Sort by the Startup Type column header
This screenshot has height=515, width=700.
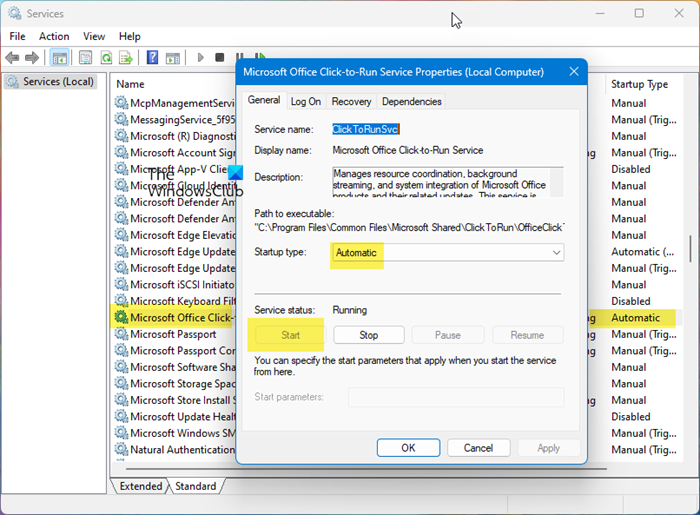pyautogui.click(x=640, y=84)
